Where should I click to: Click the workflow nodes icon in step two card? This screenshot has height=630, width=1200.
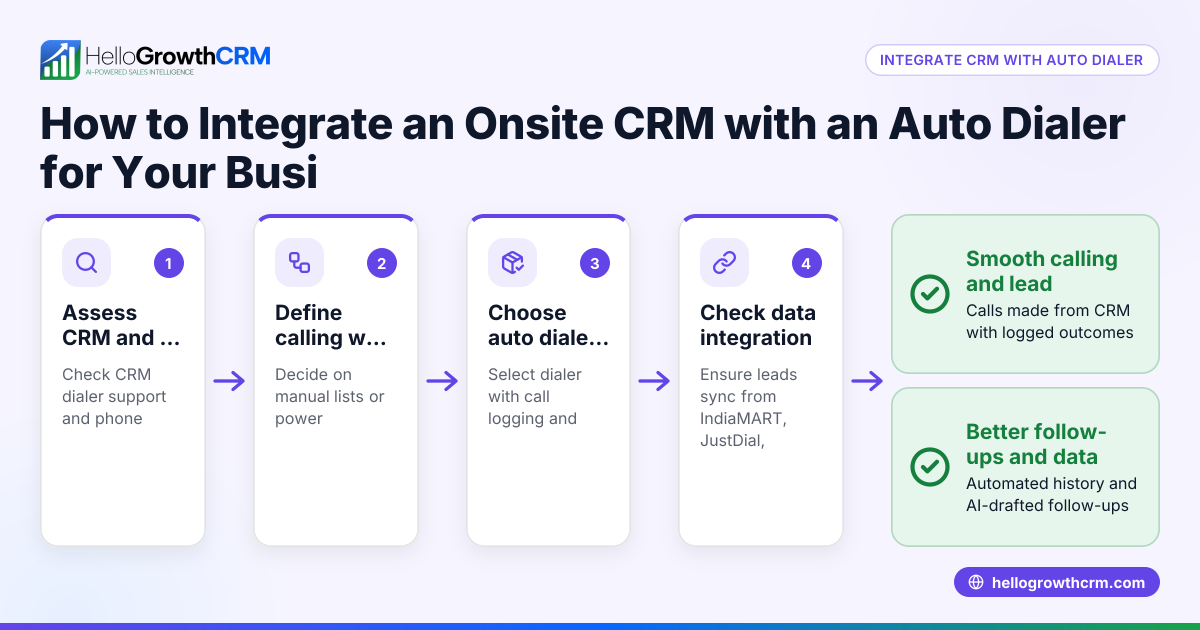tap(300, 263)
